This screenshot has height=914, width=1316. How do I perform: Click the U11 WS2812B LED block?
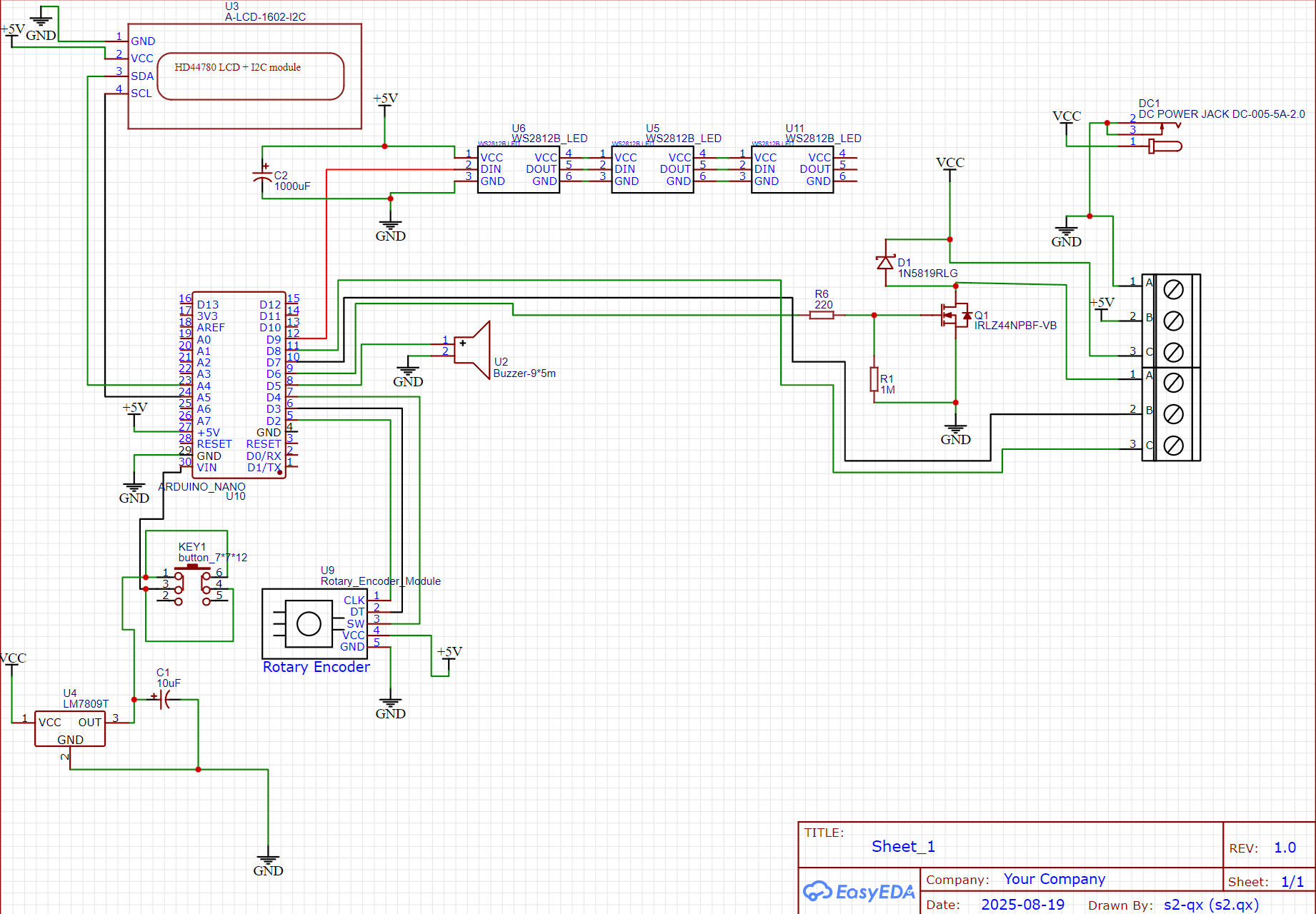792,169
